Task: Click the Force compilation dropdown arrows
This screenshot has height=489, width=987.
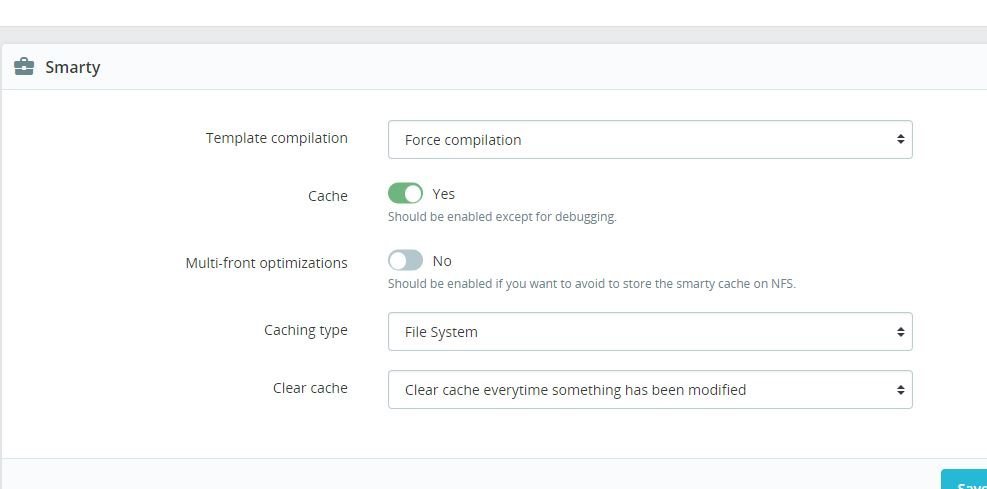Action: [900, 140]
